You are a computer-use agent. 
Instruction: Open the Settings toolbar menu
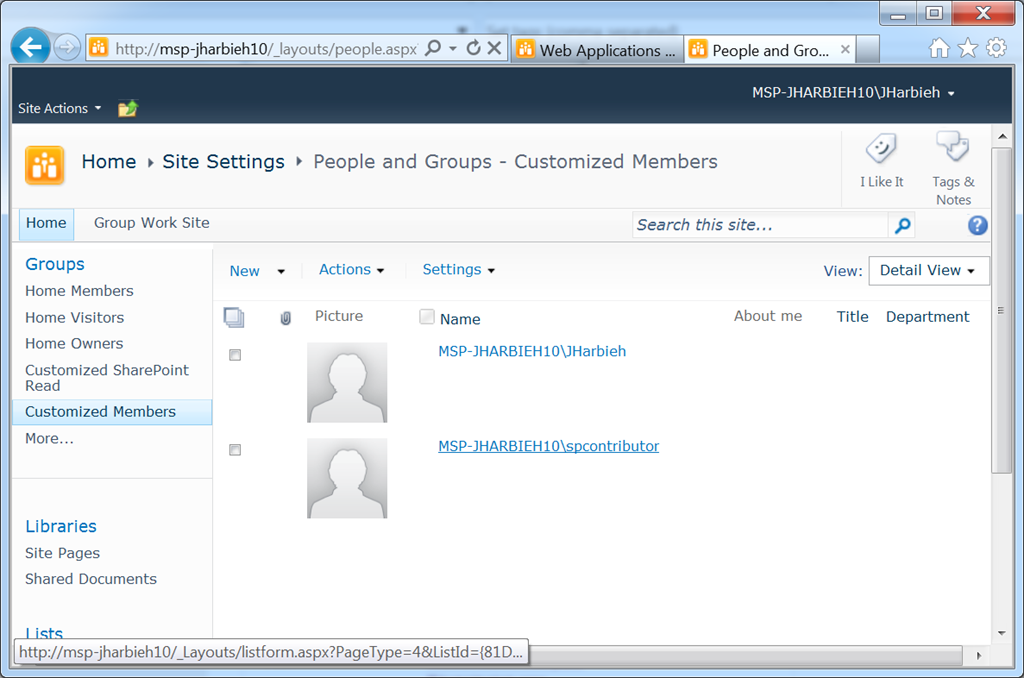[x=458, y=270]
